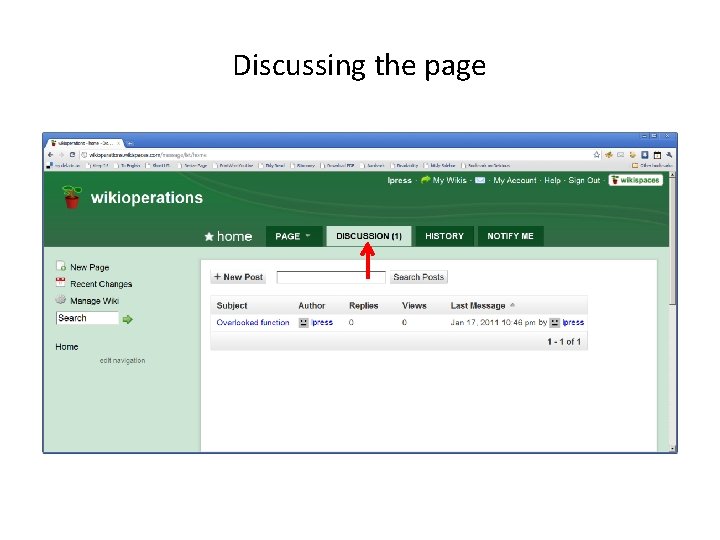Open the Other bookmarks folder

(x=652, y=165)
